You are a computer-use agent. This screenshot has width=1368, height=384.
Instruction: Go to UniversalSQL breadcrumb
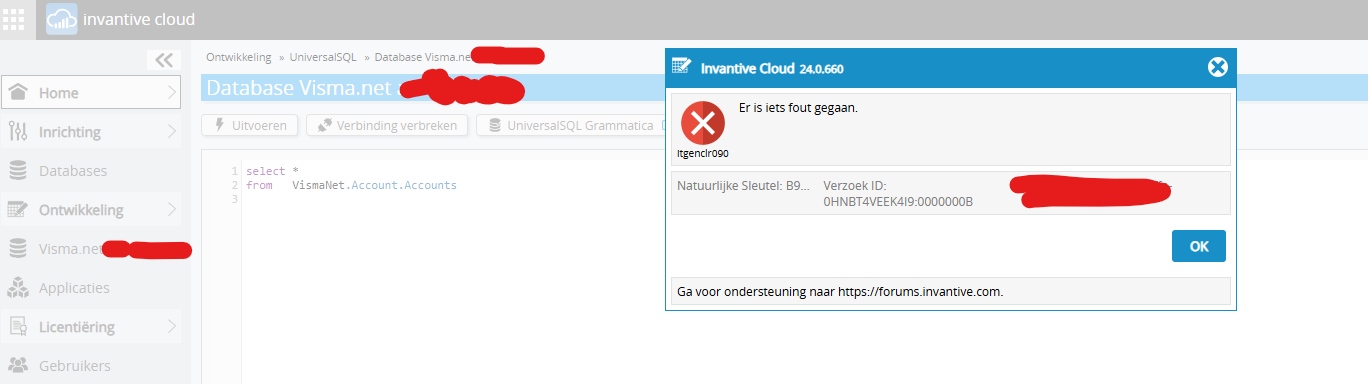[x=323, y=57]
